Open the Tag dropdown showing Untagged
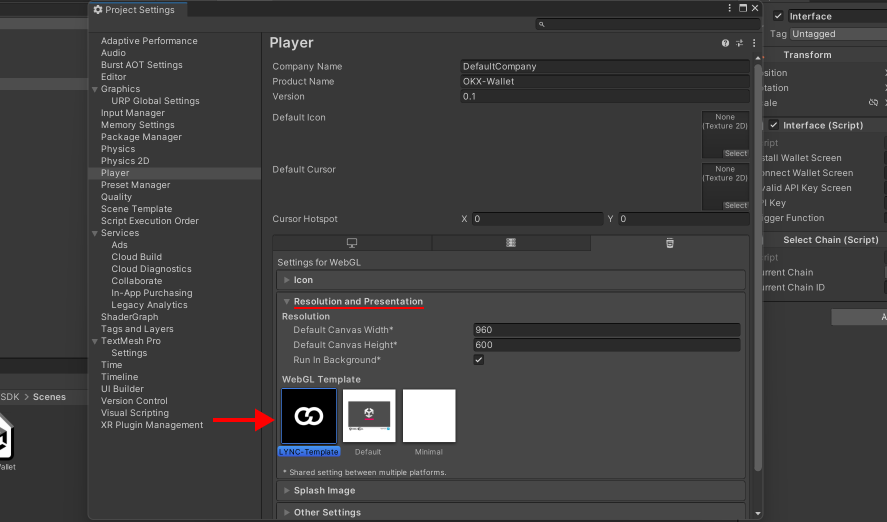 point(838,34)
